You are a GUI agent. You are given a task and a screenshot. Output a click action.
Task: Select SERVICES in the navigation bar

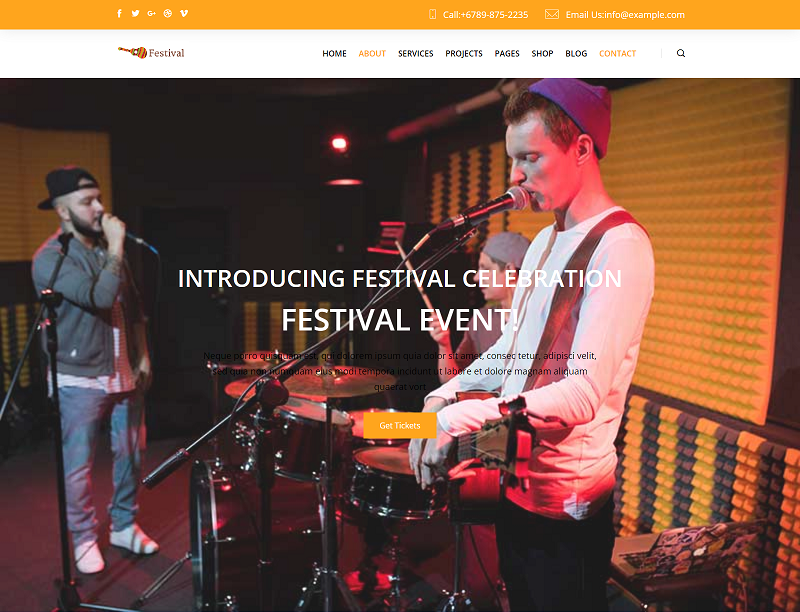[416, 54]
